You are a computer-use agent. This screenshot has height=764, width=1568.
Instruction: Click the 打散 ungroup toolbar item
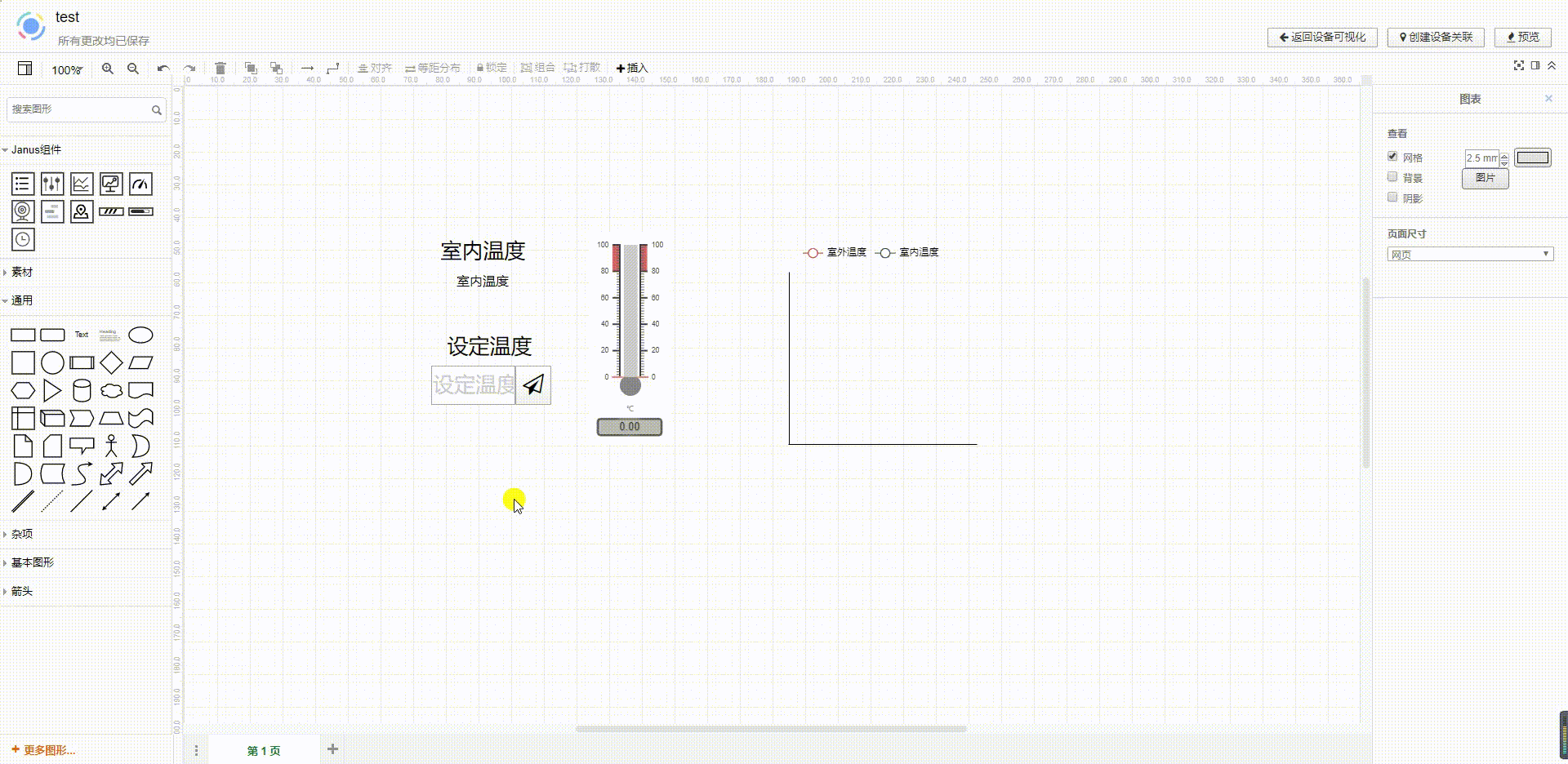(582, 69)
